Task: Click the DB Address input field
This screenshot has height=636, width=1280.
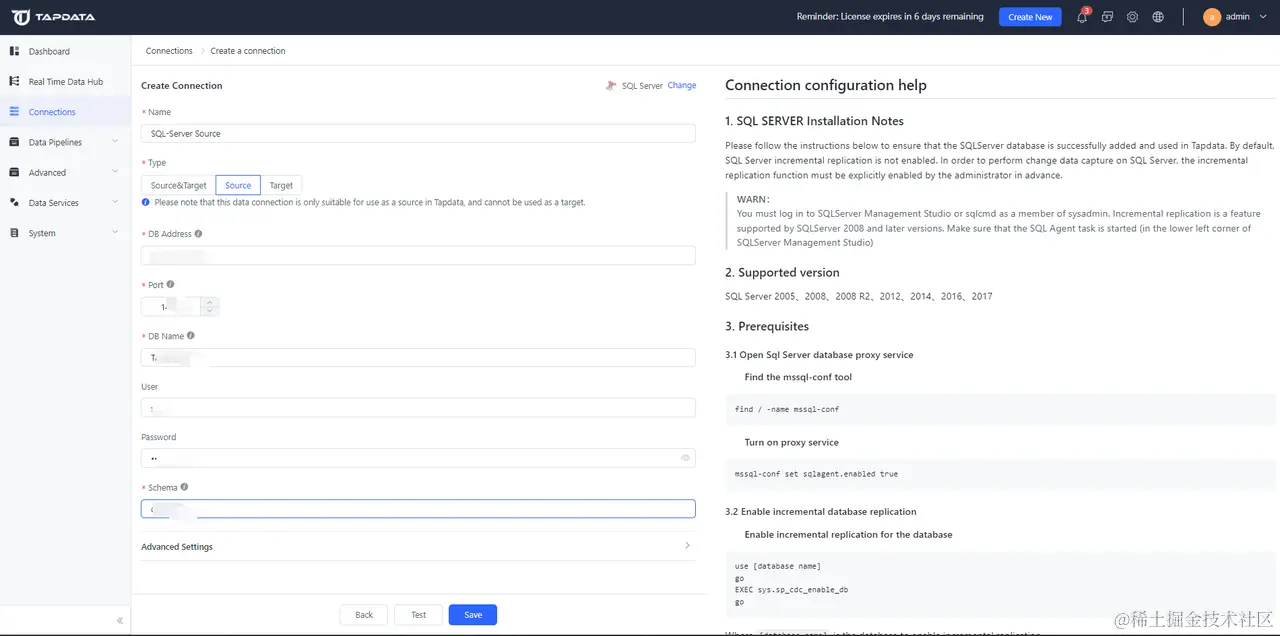Action: coord(418,255)
